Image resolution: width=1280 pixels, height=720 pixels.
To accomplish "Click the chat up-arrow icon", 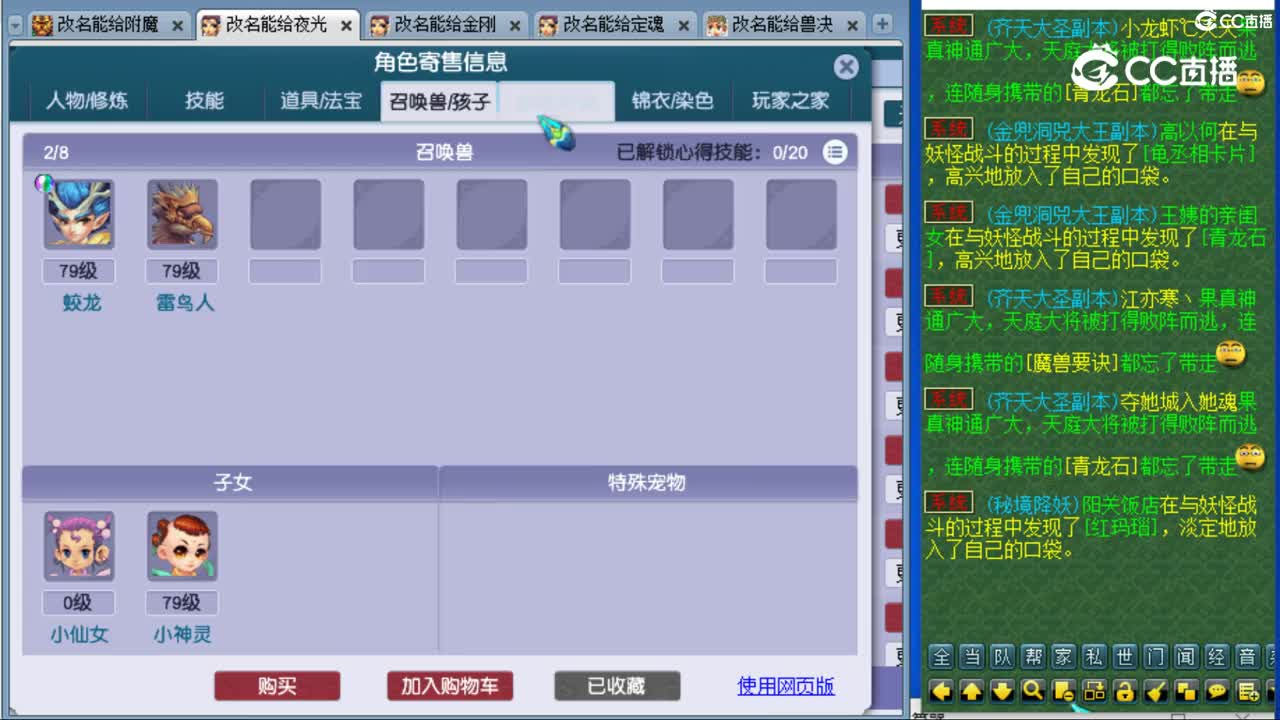I will click(972, 690).
